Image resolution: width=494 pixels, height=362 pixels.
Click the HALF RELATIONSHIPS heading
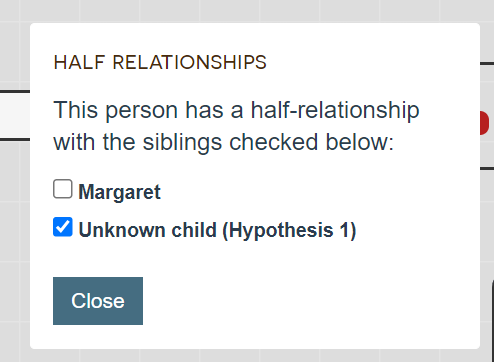[x=160, y=62]
